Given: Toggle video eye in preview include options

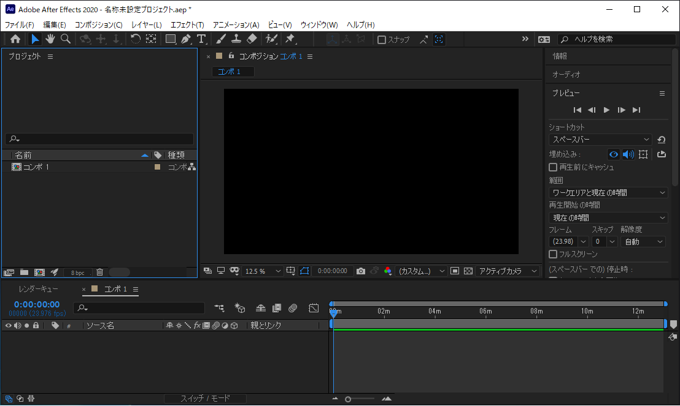Looking at the screenshot, I should [x=613, y=154].
